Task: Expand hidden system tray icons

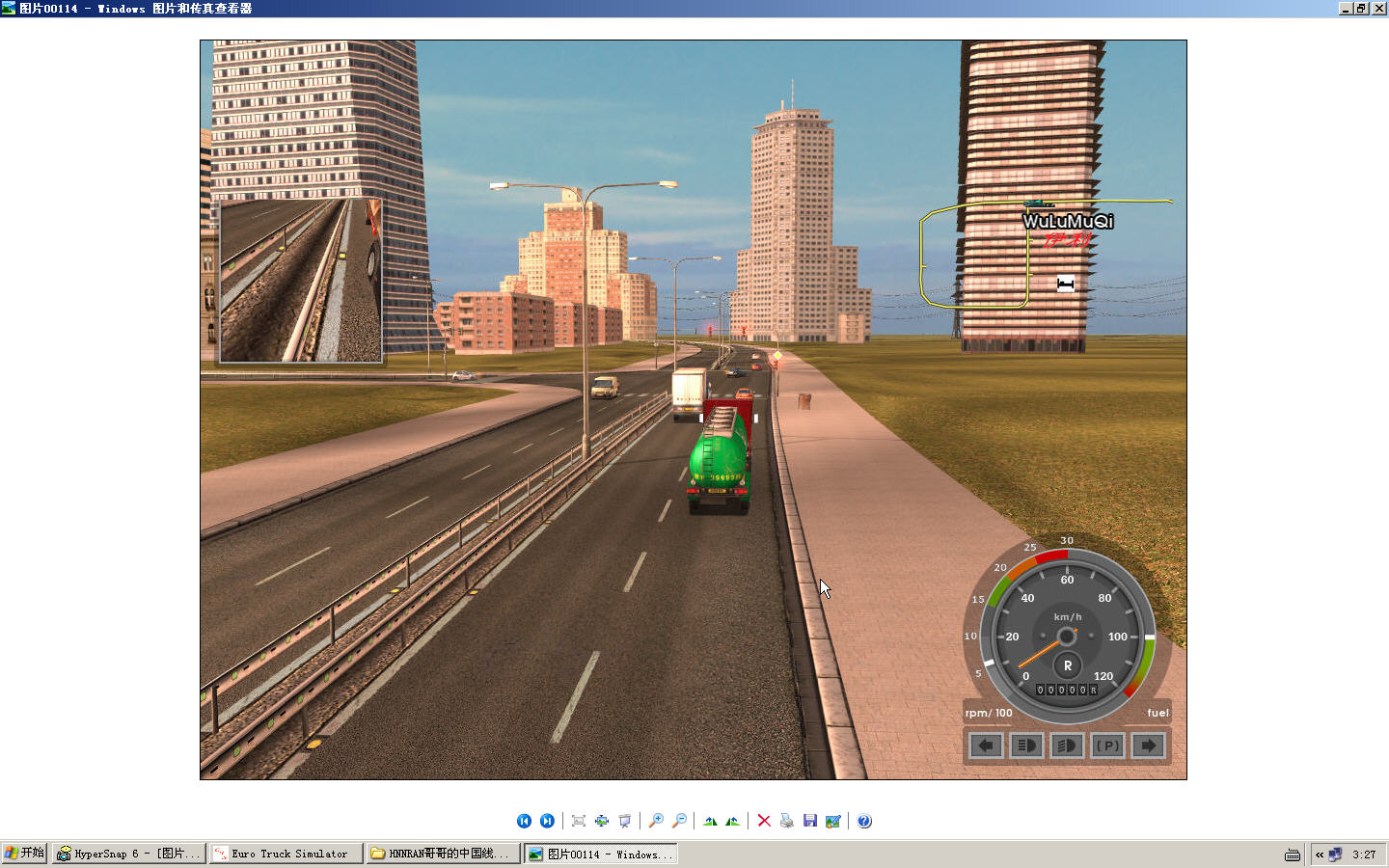Action: pyautogui.click(x=1320, y=854)
